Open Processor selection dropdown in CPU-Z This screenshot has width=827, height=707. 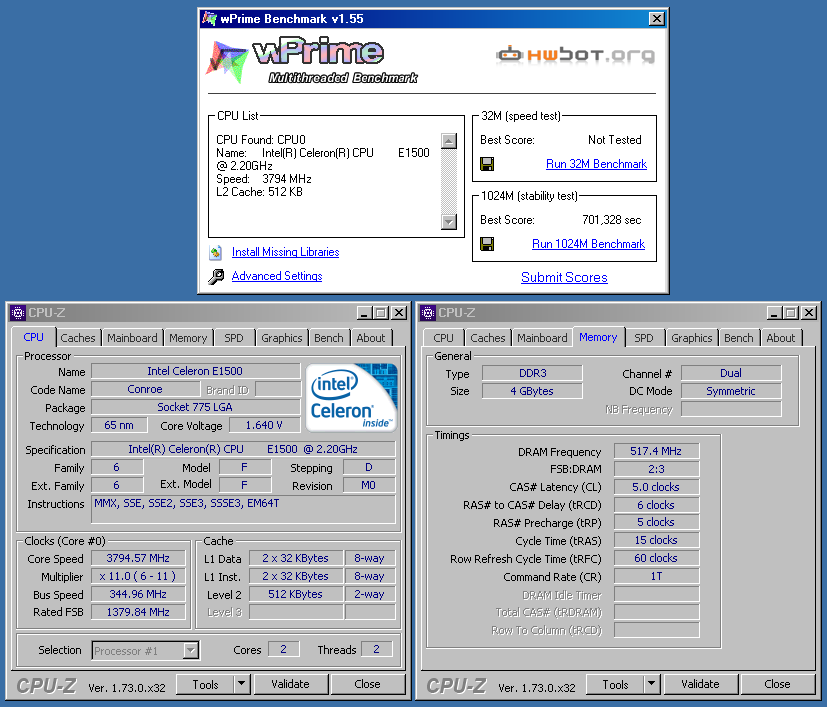point(191,651)
